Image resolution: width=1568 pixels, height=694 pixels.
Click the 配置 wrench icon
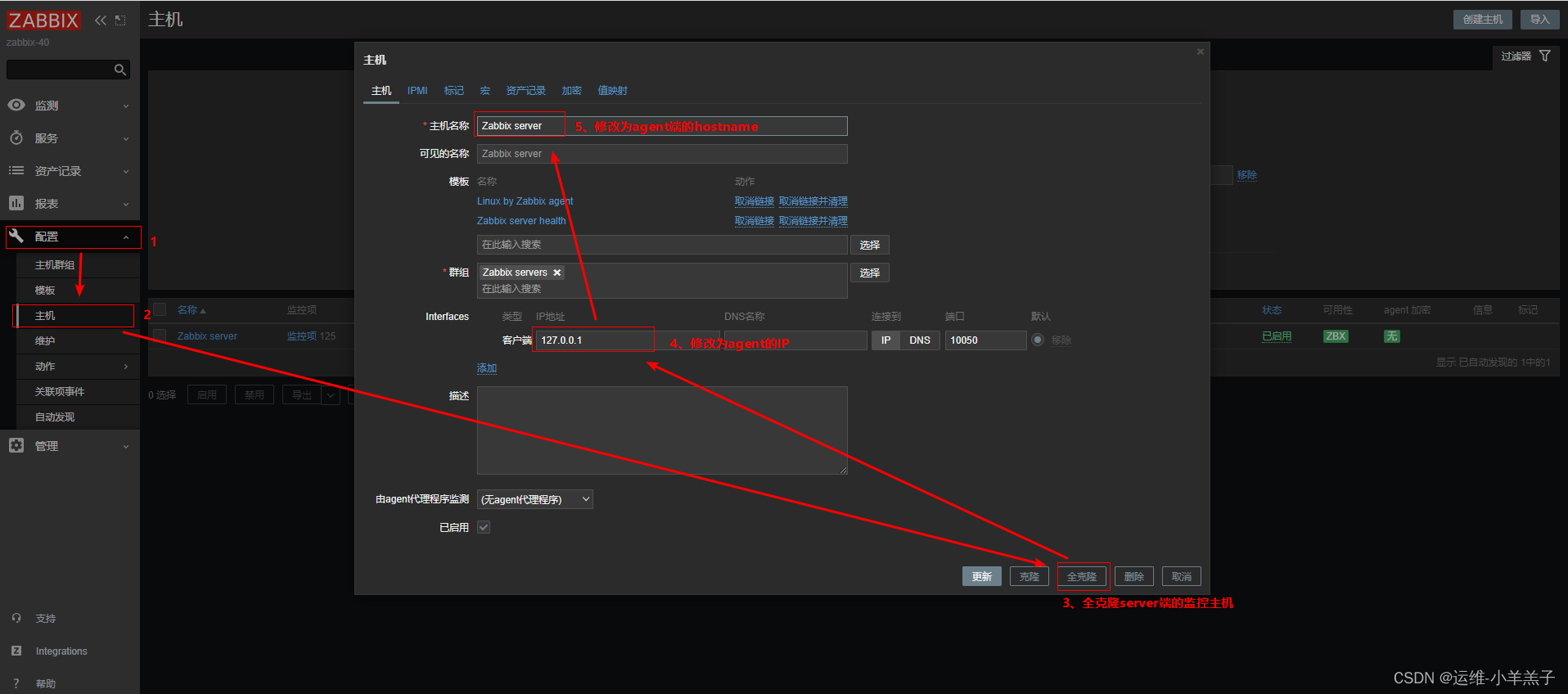point(16,236)
